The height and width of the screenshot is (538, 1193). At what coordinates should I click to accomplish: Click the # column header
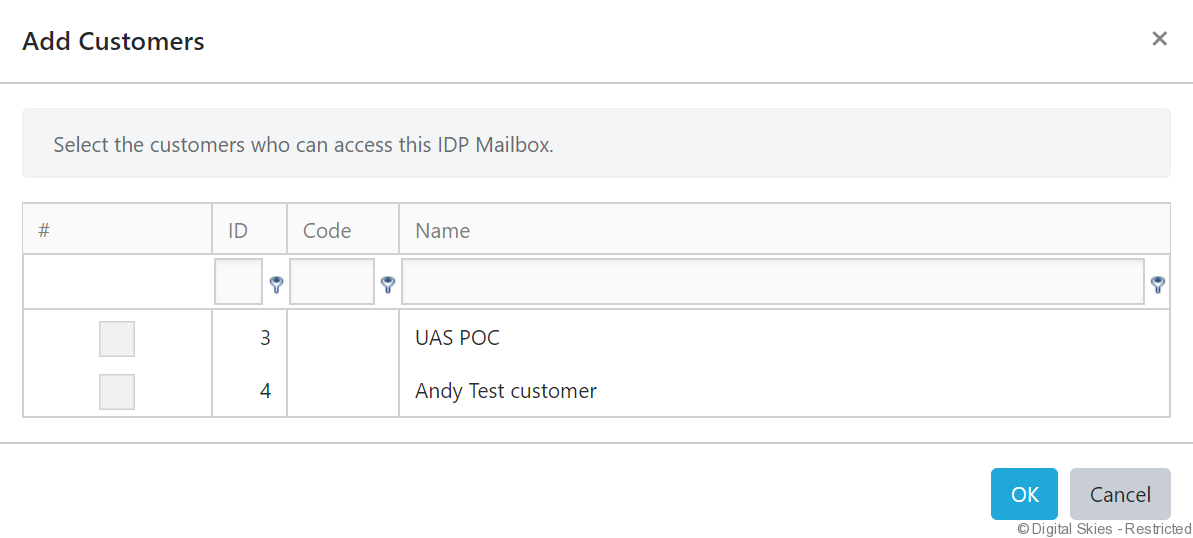coord(44,230)
